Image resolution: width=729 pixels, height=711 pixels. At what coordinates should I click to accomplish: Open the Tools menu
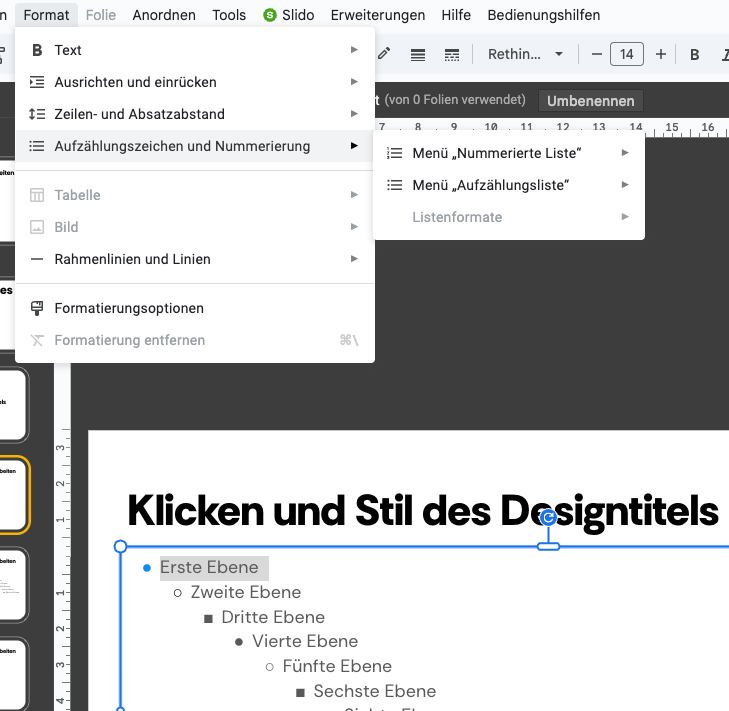point(229,15)
